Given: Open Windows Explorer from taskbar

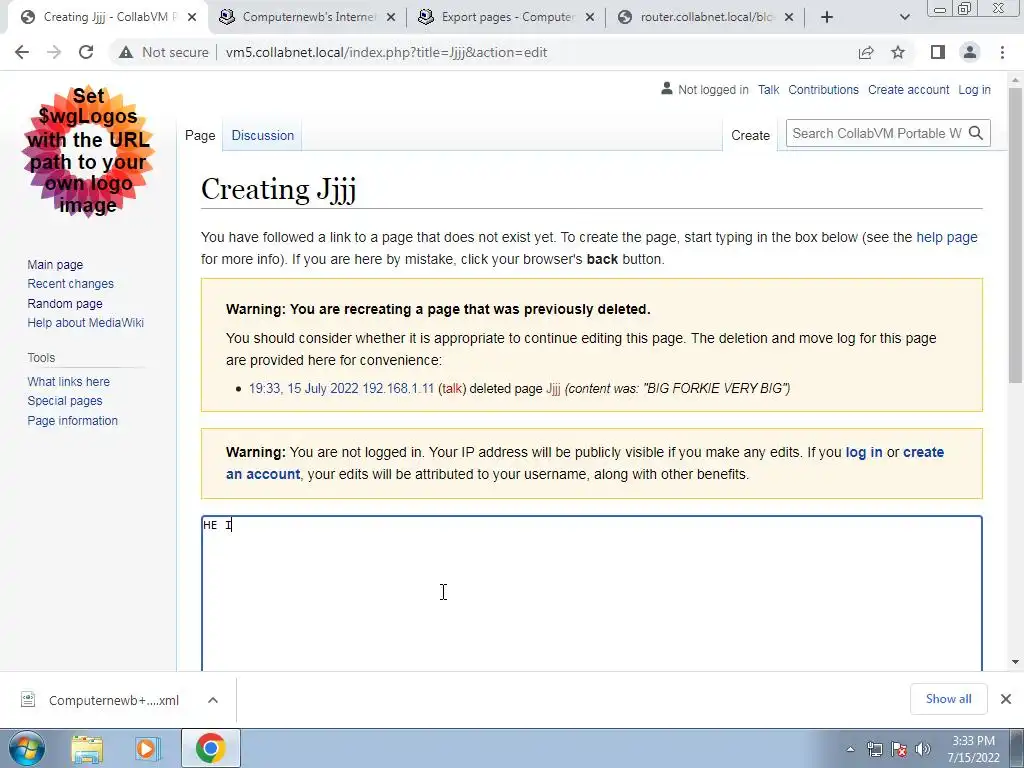Looking at the screenshot, I should click(x=87, y=748).
